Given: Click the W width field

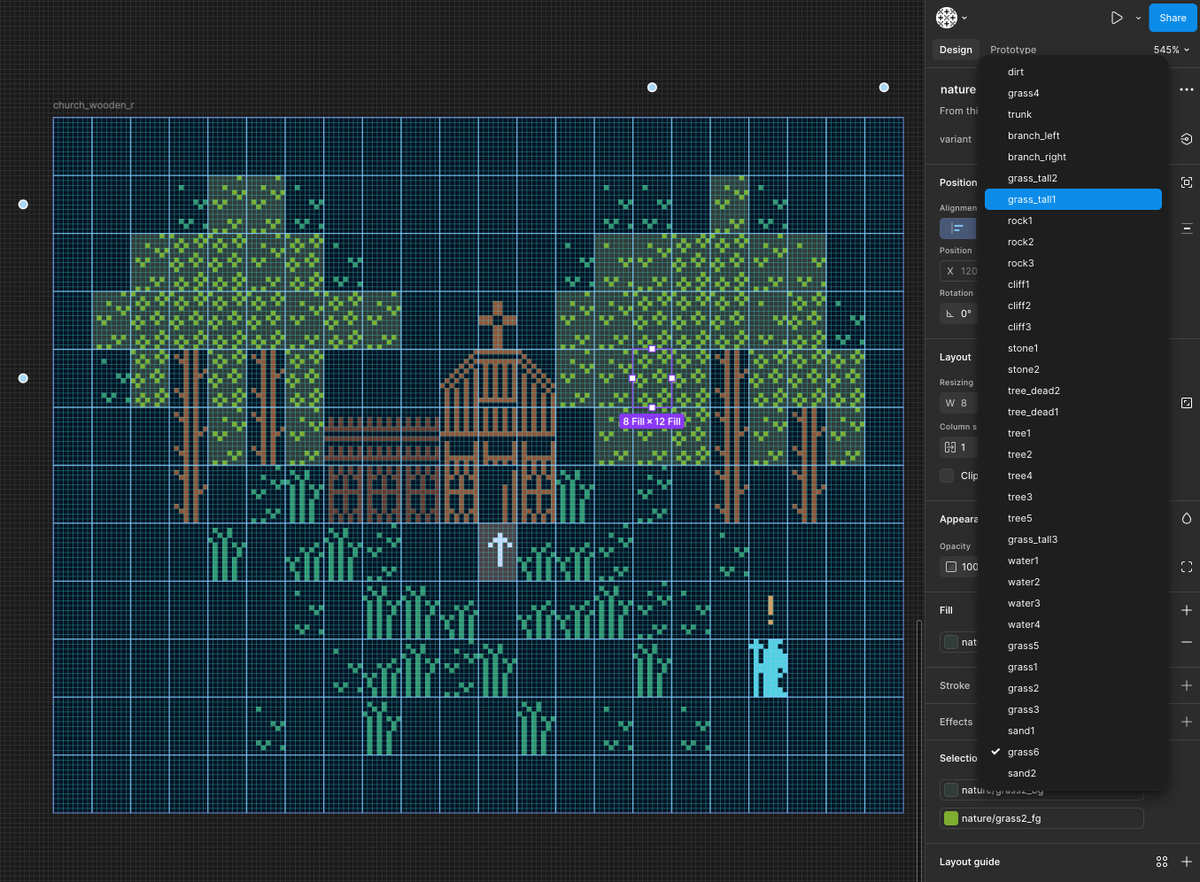Looking at the screenshot, I should [959, 403].
